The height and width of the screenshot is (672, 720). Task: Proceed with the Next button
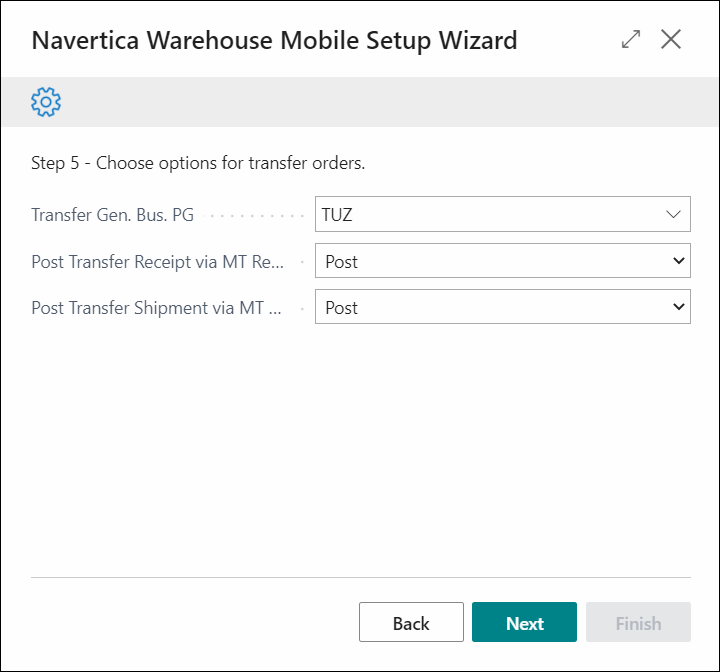pyautogui.click(x=524, y=622)
